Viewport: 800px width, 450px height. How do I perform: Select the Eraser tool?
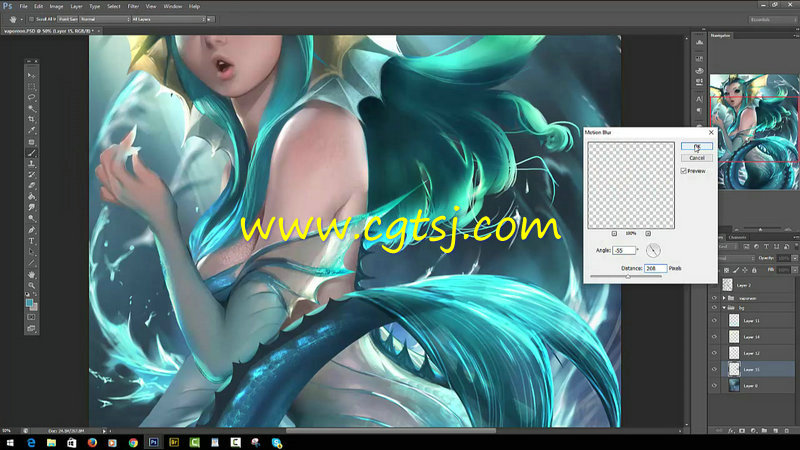pos(31,186)
